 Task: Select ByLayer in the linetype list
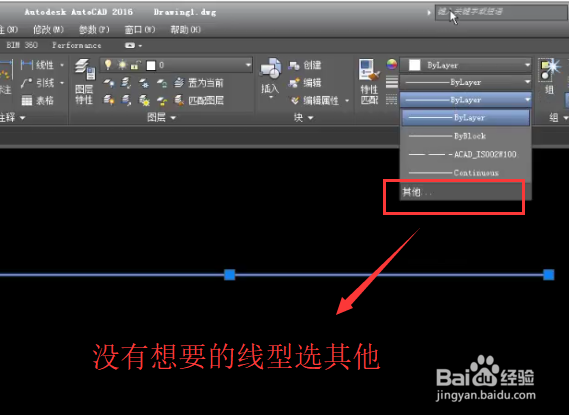(466, 118)
